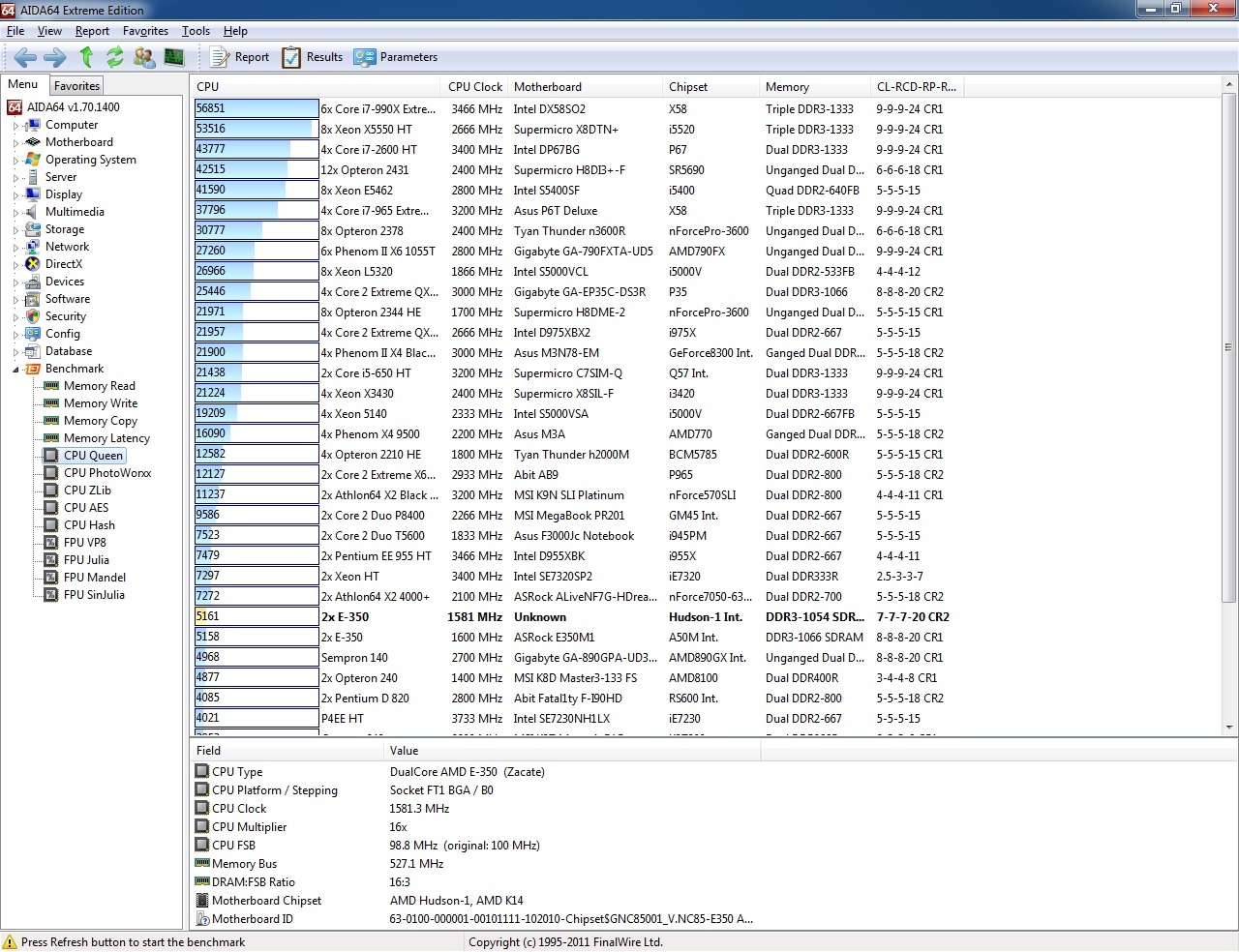
Task: Open the File menu
Action: (x=15, y=31)
